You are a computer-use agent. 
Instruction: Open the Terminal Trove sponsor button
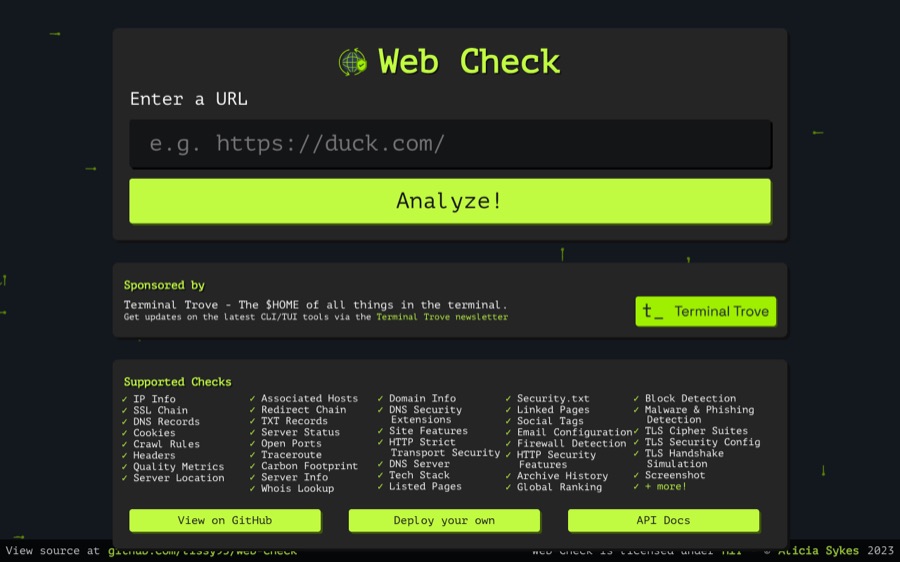pos(705,311)
